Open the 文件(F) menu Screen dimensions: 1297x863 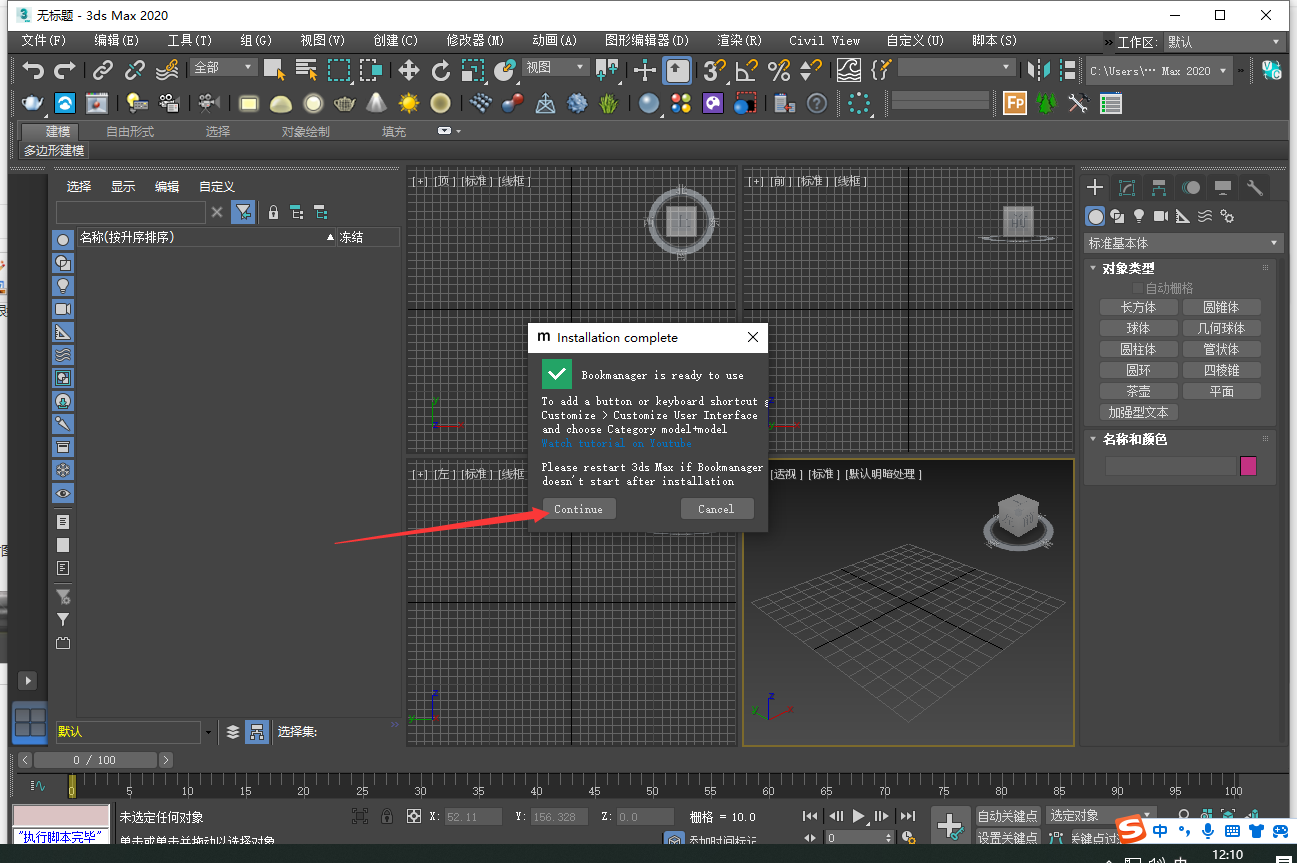point(43,41)
